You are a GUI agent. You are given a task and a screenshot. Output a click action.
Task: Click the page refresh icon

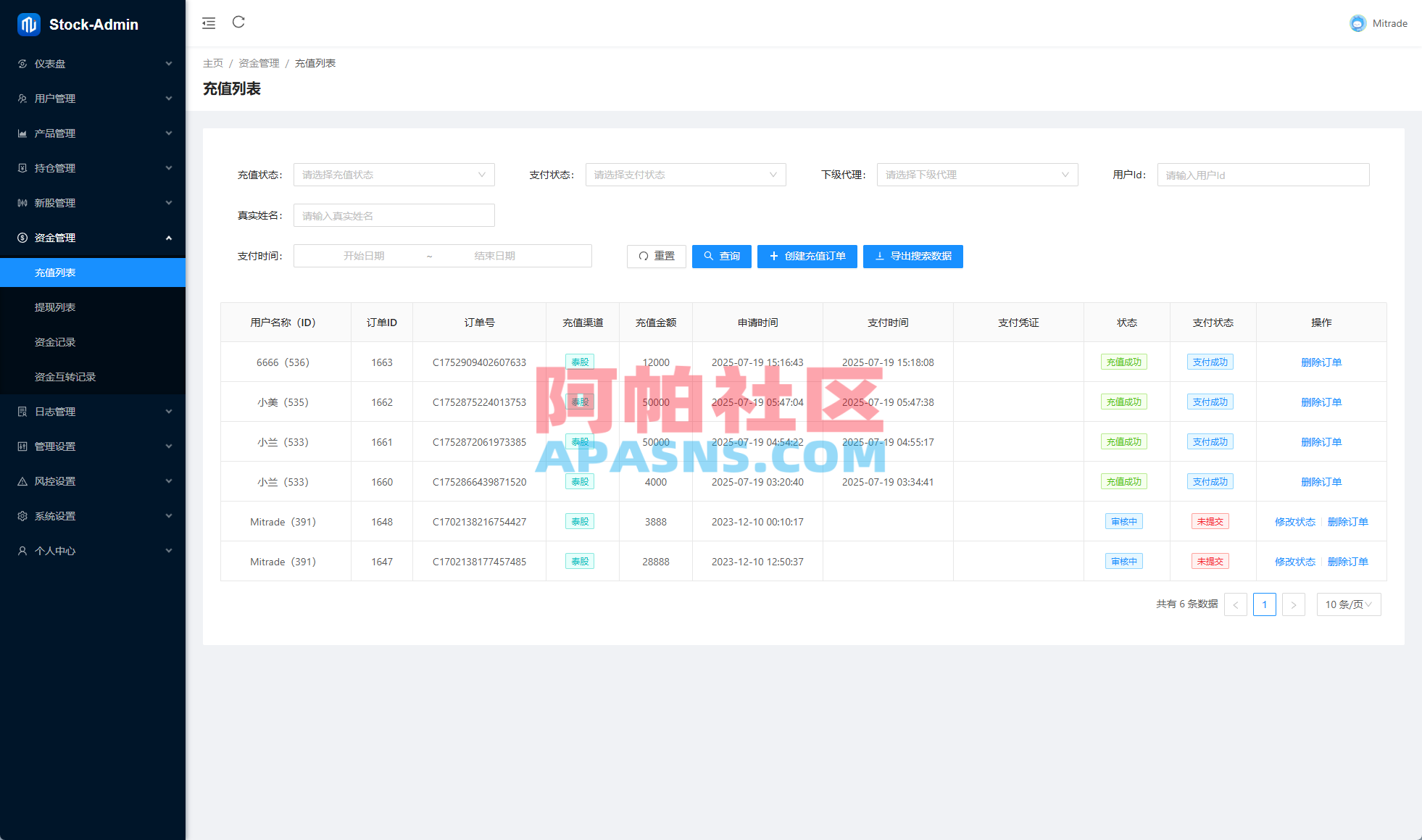[238, 22]
